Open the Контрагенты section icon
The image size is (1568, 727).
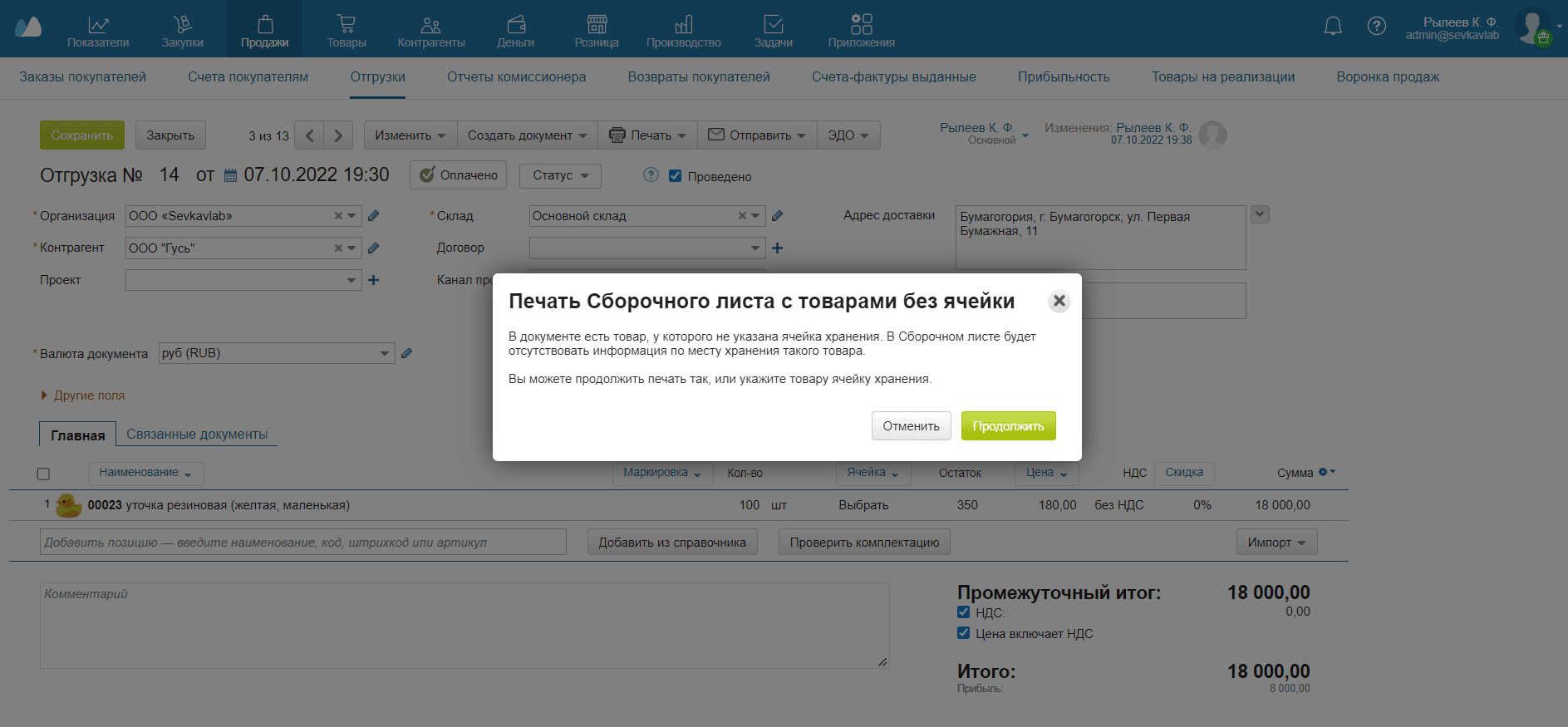pos(430,25)
